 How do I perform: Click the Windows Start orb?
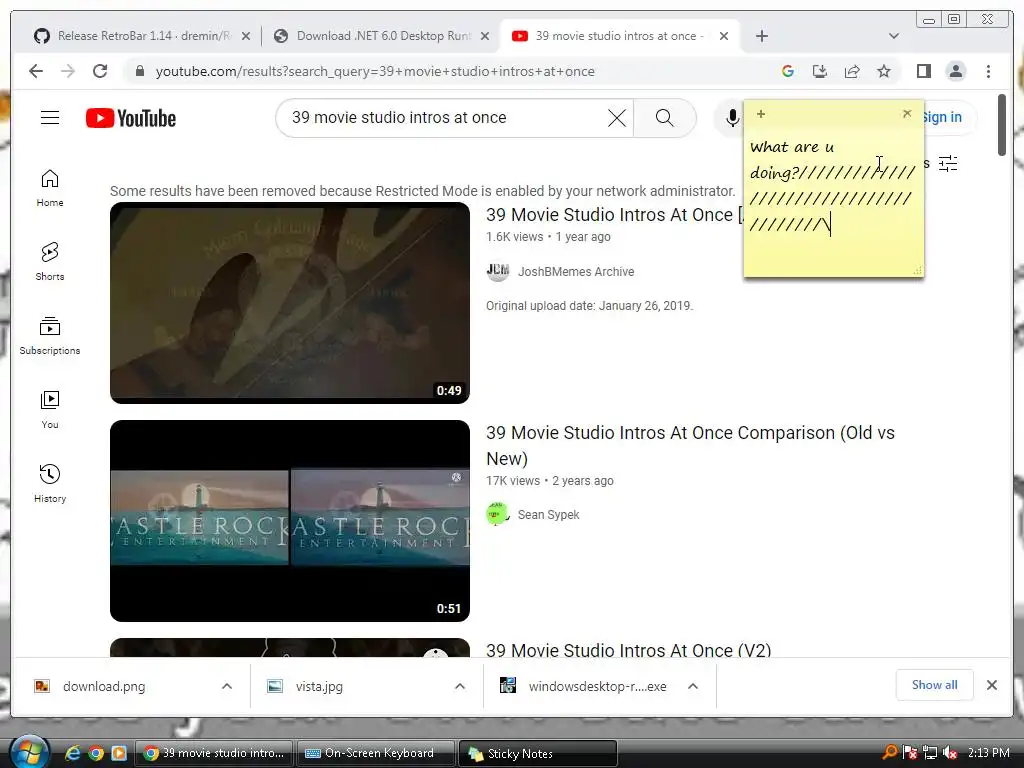(29, 752)
